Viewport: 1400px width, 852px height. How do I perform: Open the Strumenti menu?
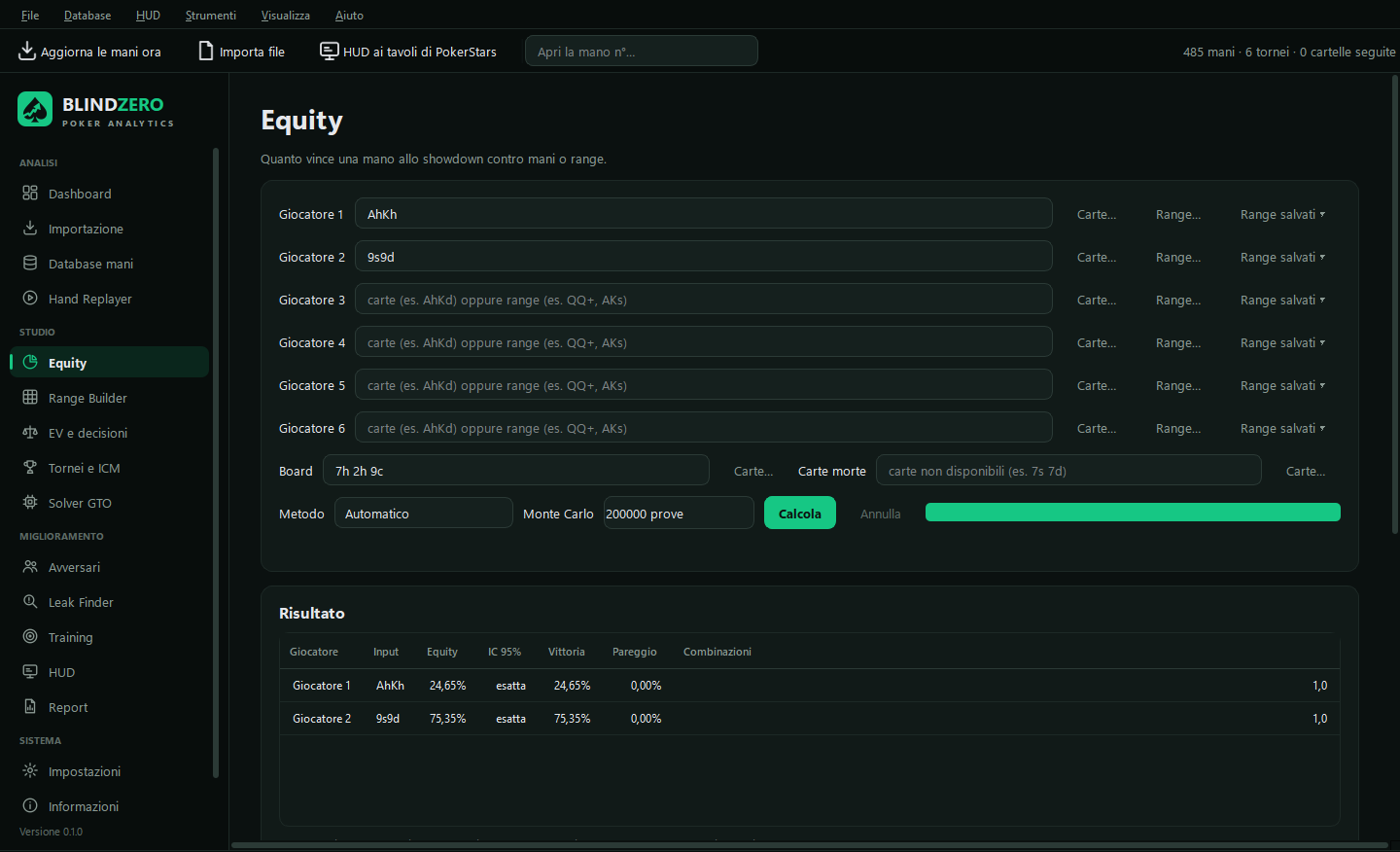pos(211,15)
